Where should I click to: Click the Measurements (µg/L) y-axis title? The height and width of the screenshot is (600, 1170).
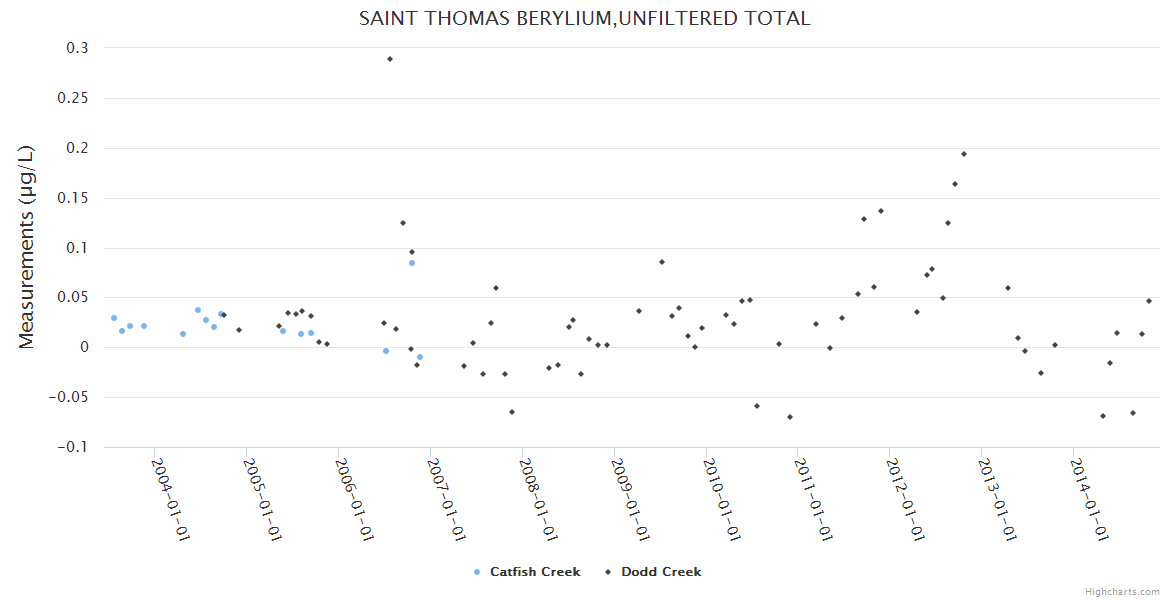[27, 247]
